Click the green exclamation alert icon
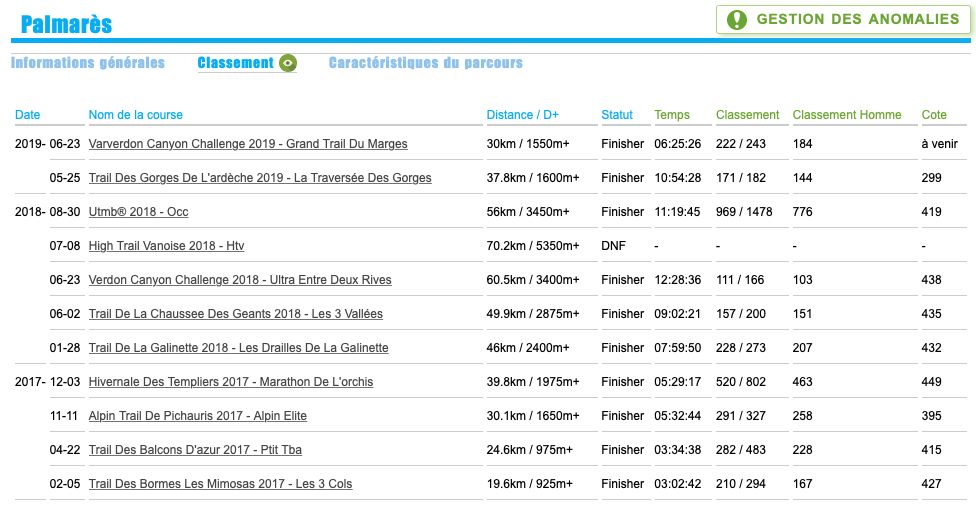 coord(737,20)
